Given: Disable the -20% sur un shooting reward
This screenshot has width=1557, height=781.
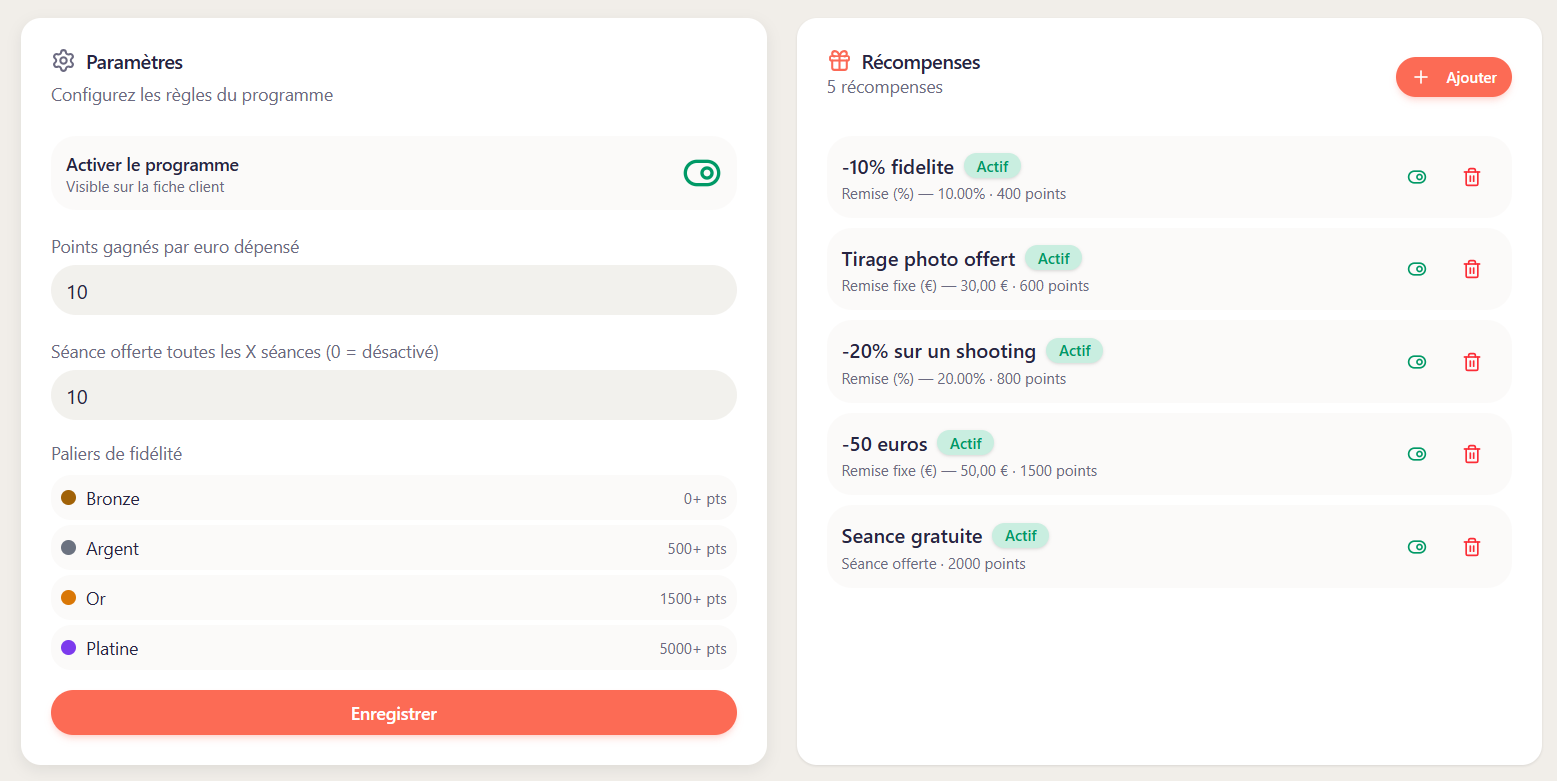Looking at the screenshot, I should pyautogui.click(x=1416, y=362).
